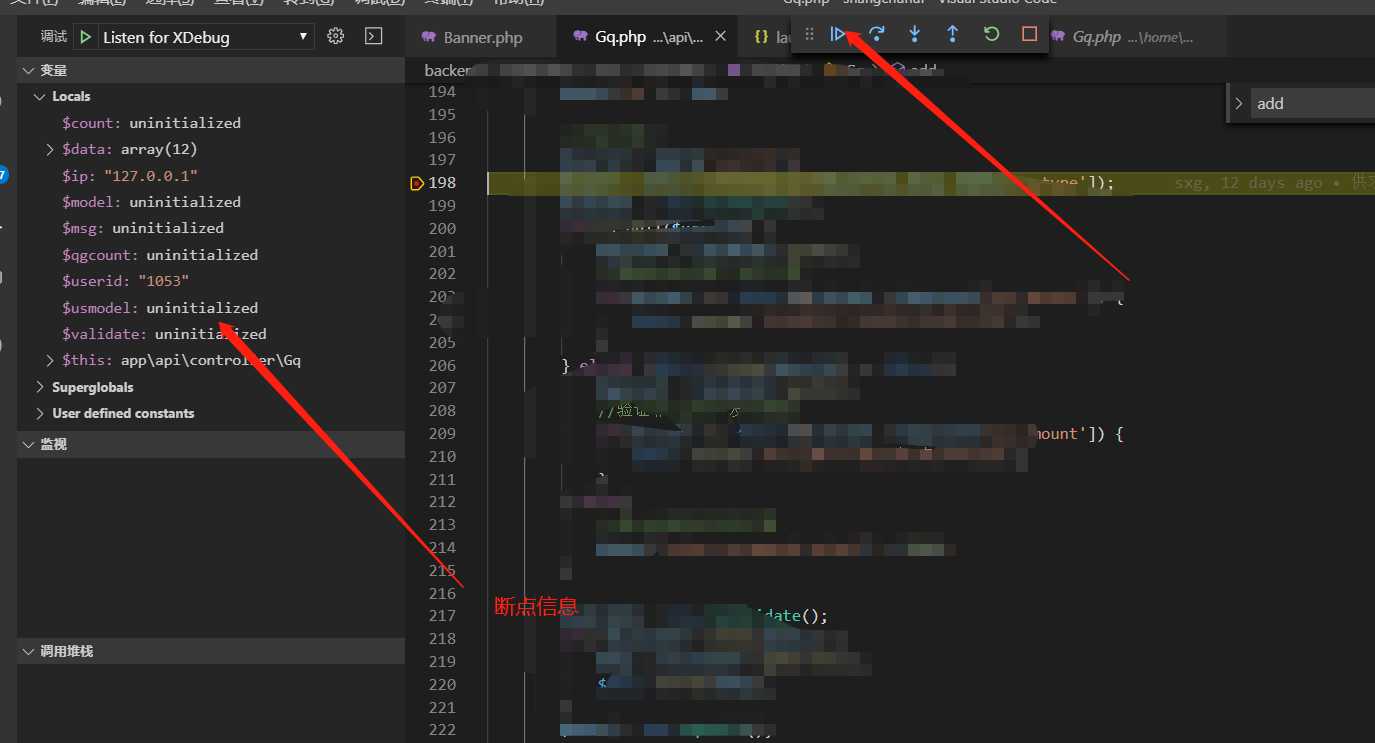1375x743 pixels.
Task: Select the $count variable row
Action: tap(211, 123)
